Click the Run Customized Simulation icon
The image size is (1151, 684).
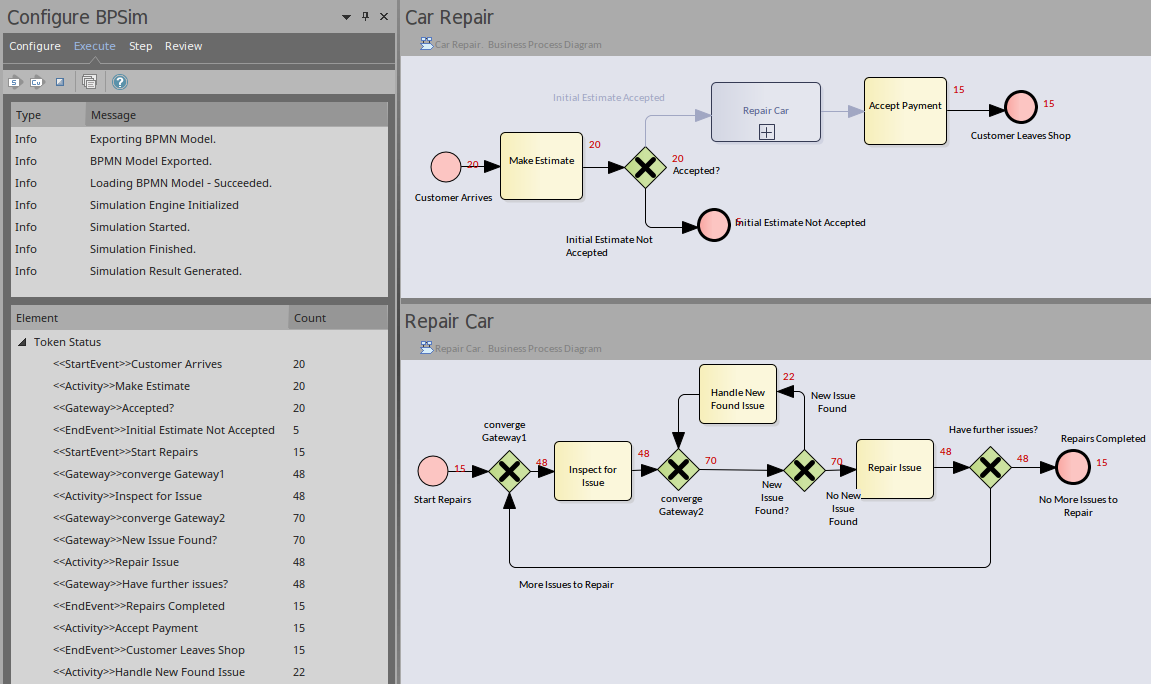point(36,82)
